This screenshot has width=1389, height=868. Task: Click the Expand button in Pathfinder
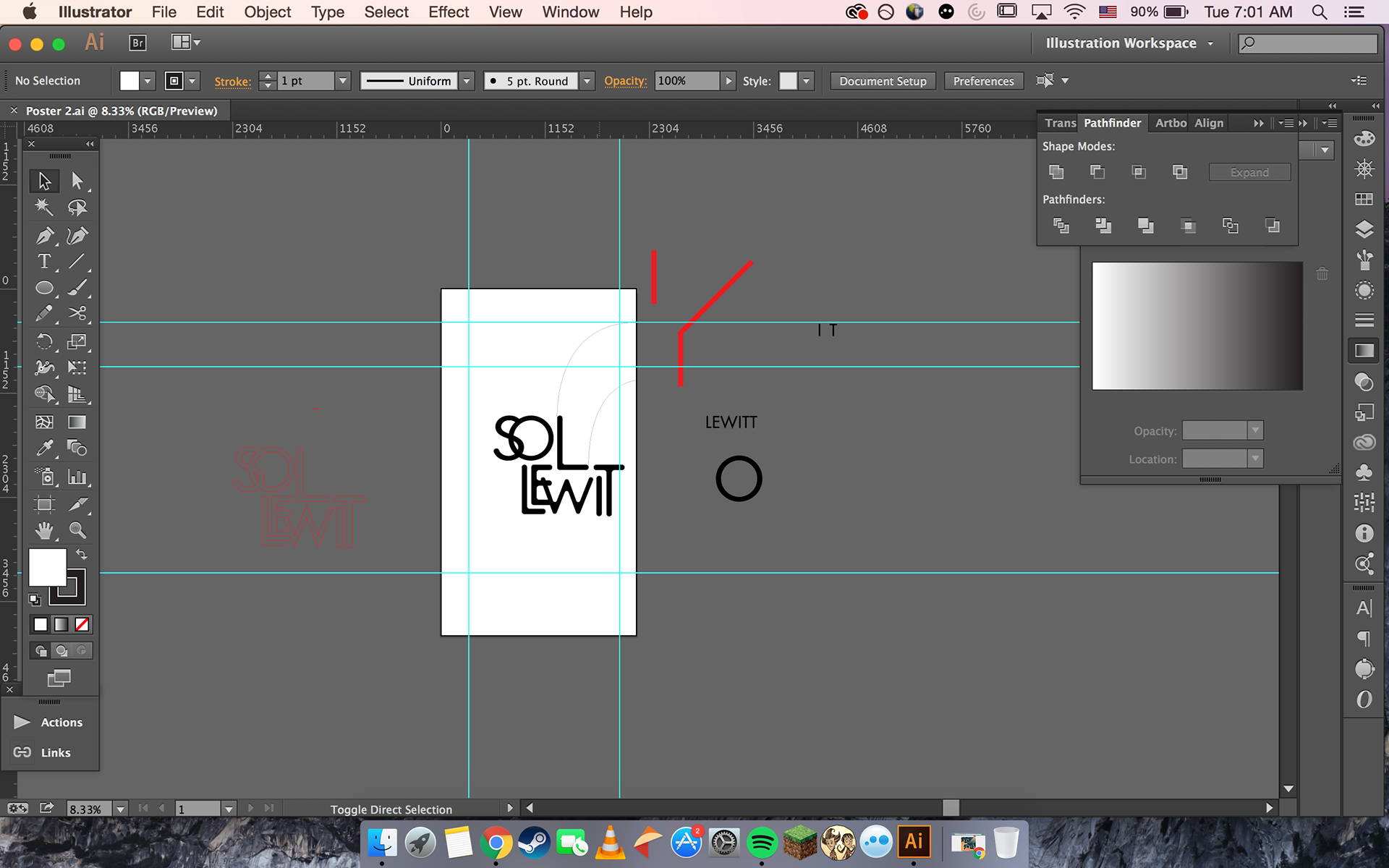click(1249, 172)
